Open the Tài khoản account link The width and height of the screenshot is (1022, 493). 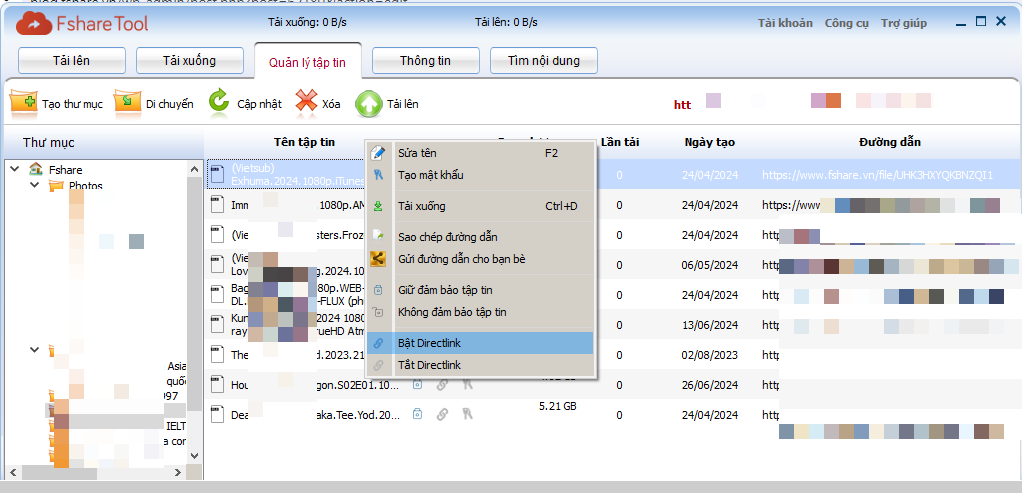[x=785, y=23]
